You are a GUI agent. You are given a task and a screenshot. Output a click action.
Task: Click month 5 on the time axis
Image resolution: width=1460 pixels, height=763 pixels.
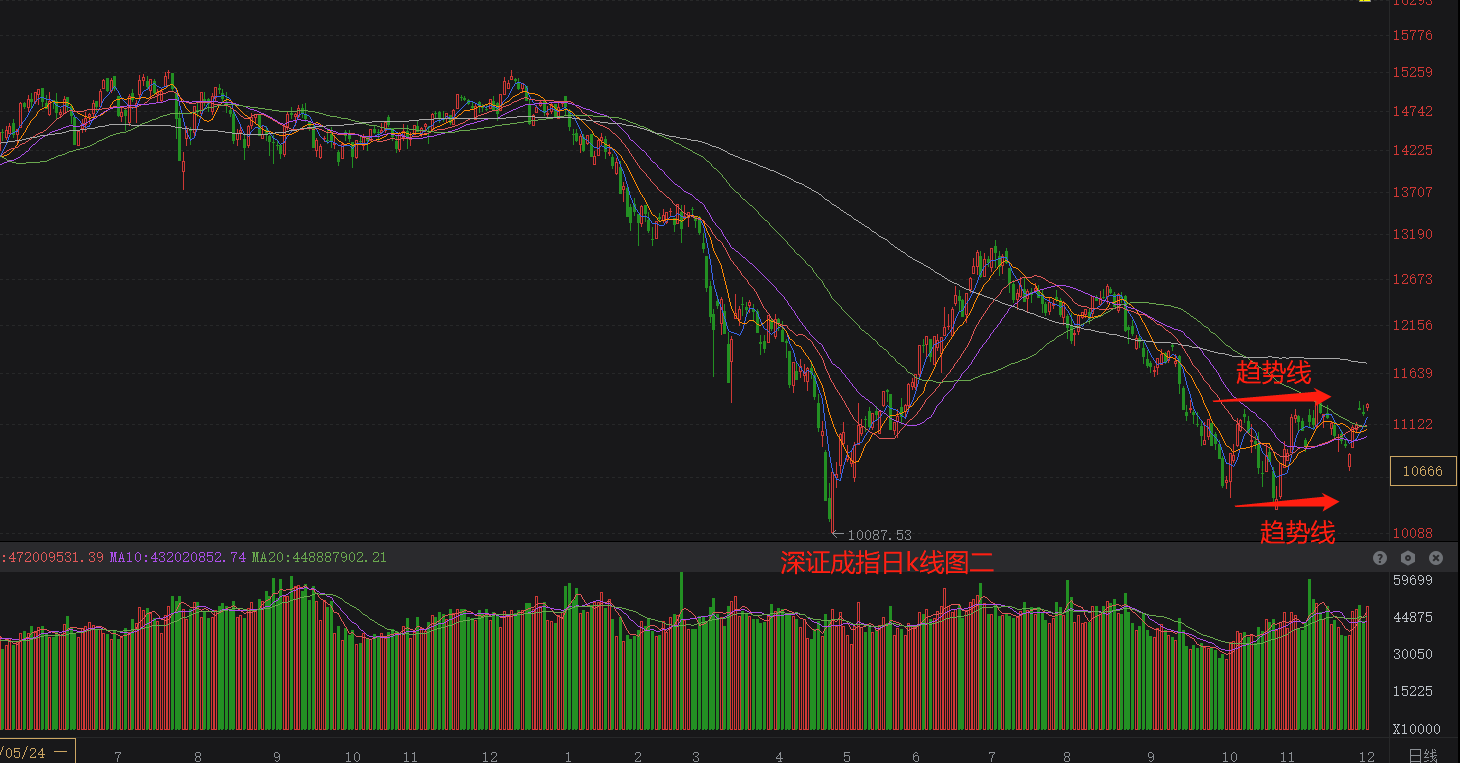click(846, 757)
